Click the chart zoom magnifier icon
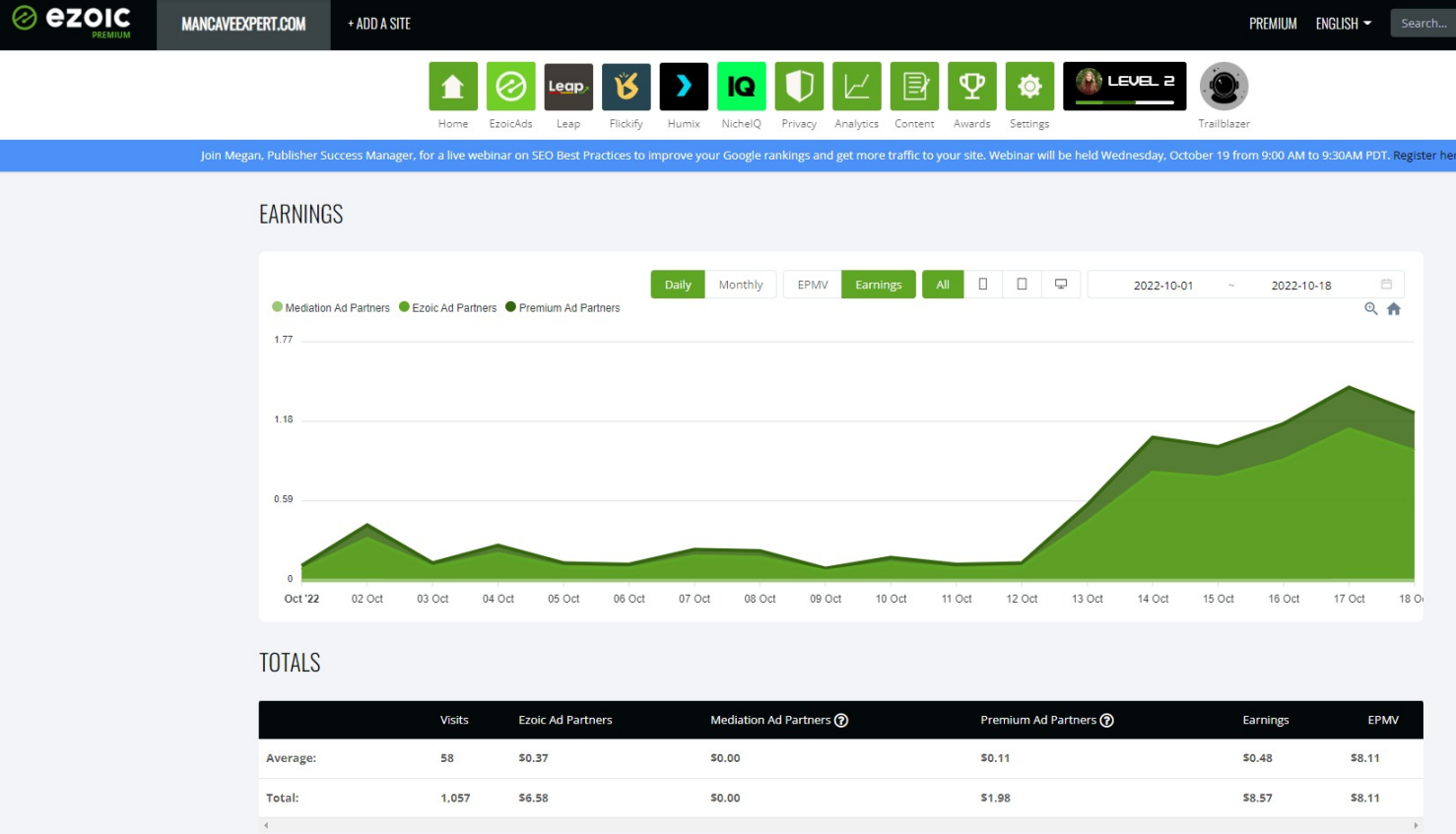The image size is (1456, 834). click(1370, 309)
